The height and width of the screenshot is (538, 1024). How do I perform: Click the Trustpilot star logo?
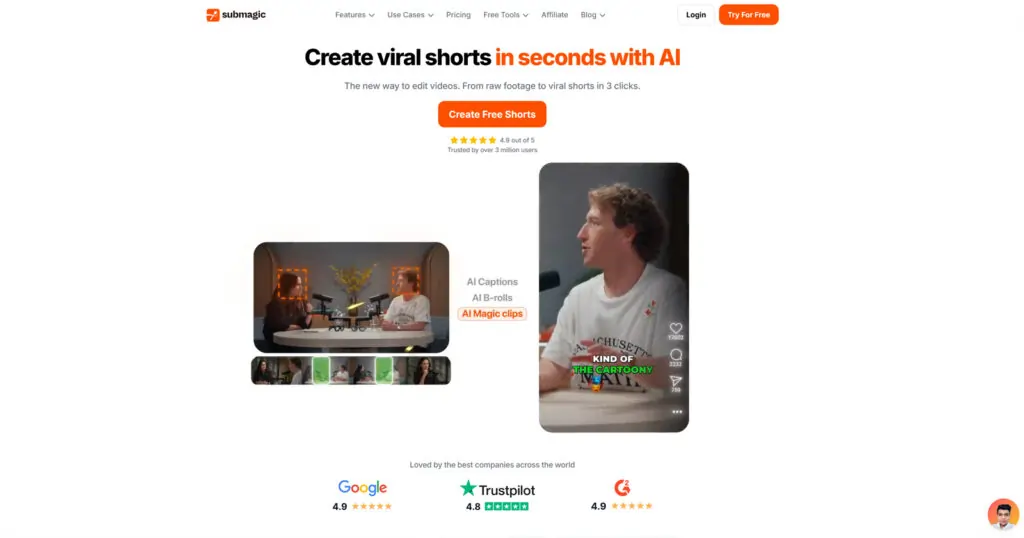[468, 488]
